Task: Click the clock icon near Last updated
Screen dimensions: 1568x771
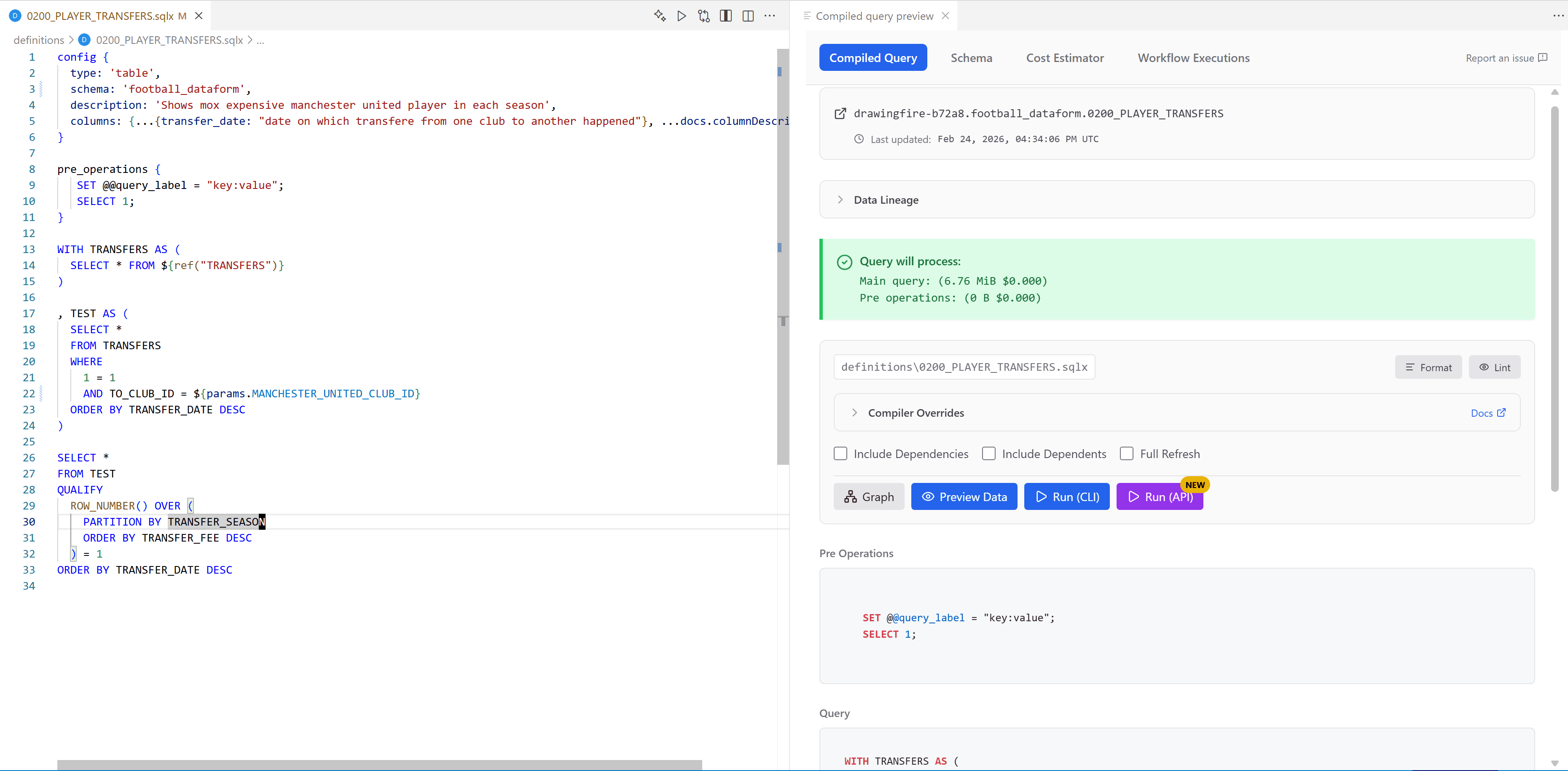Action: [x=858, y=139]
